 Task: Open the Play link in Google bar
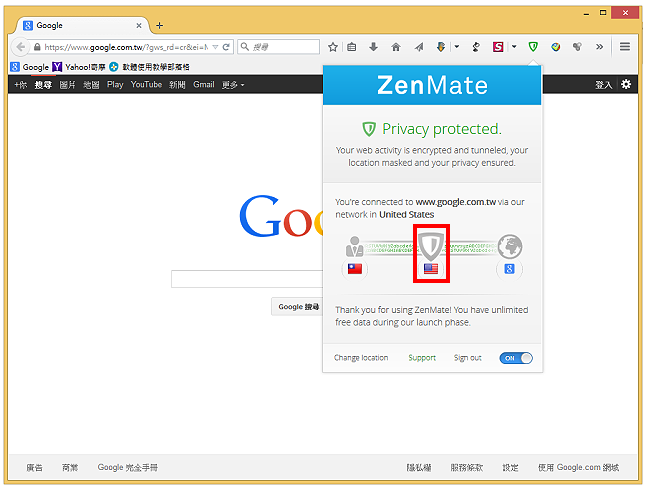pyautogui.click(x=115, y=85)
